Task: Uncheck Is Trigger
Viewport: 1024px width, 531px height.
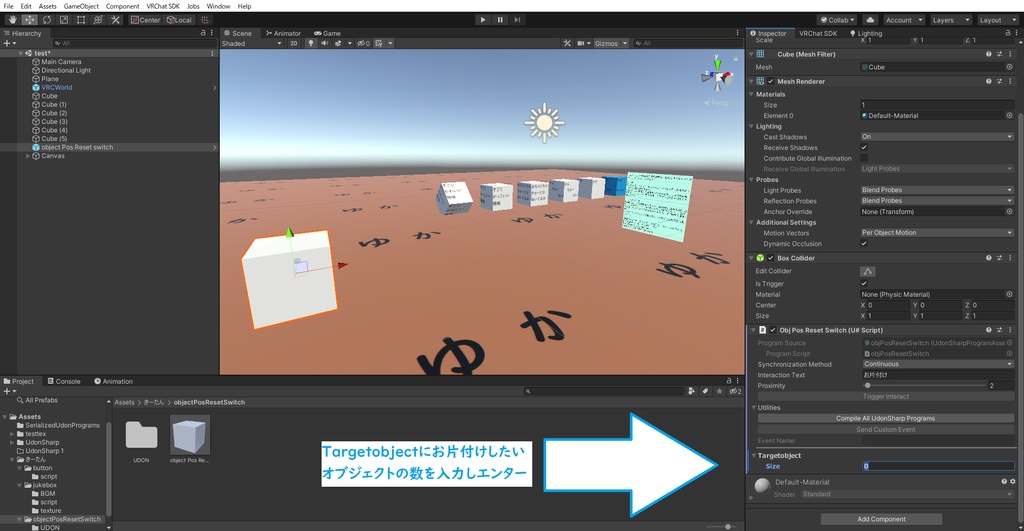Action: [864, 283]
